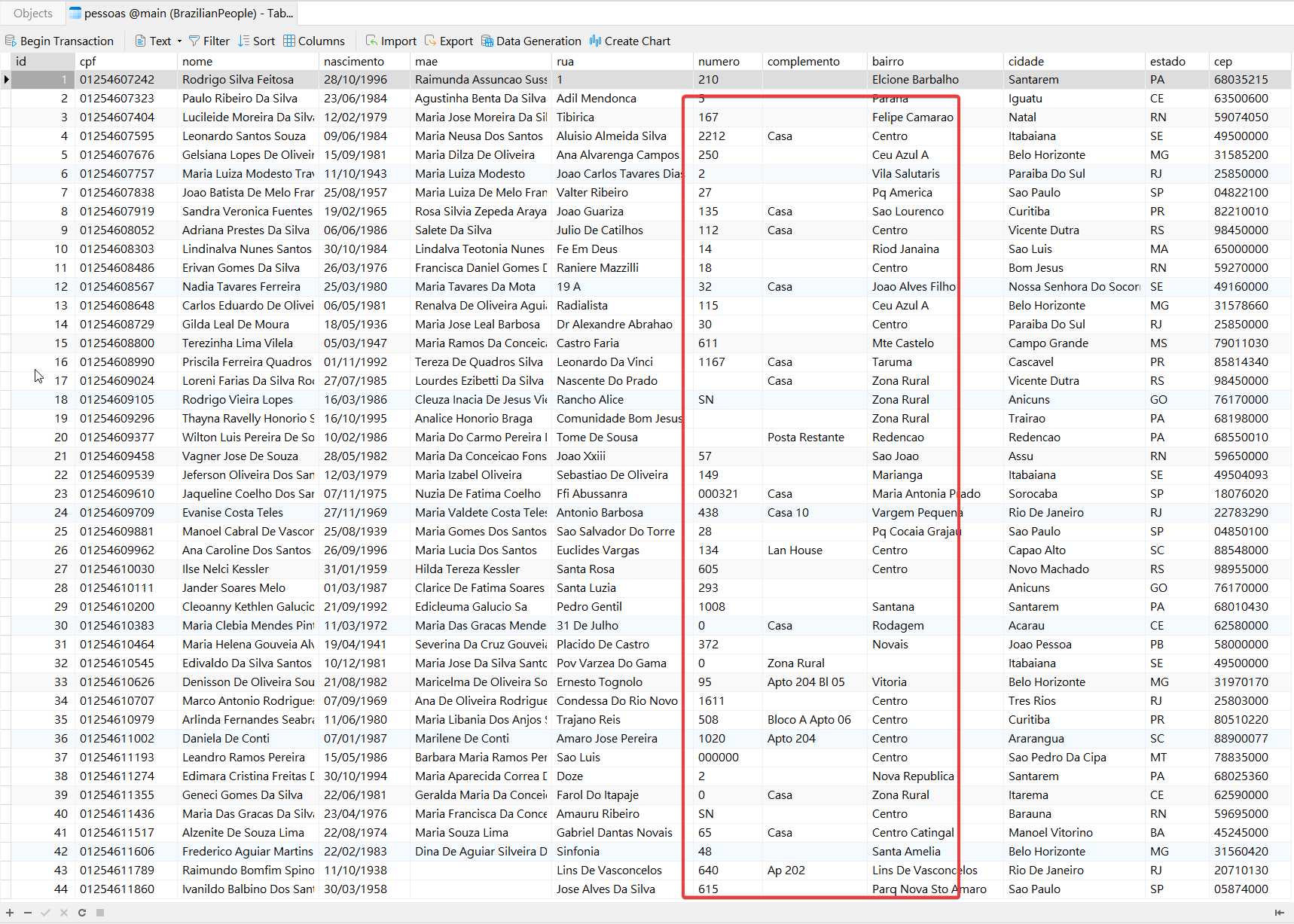Click the Filter funnel icon
The height and width of the screenshot is (924, 1294).
pos(194,41)
